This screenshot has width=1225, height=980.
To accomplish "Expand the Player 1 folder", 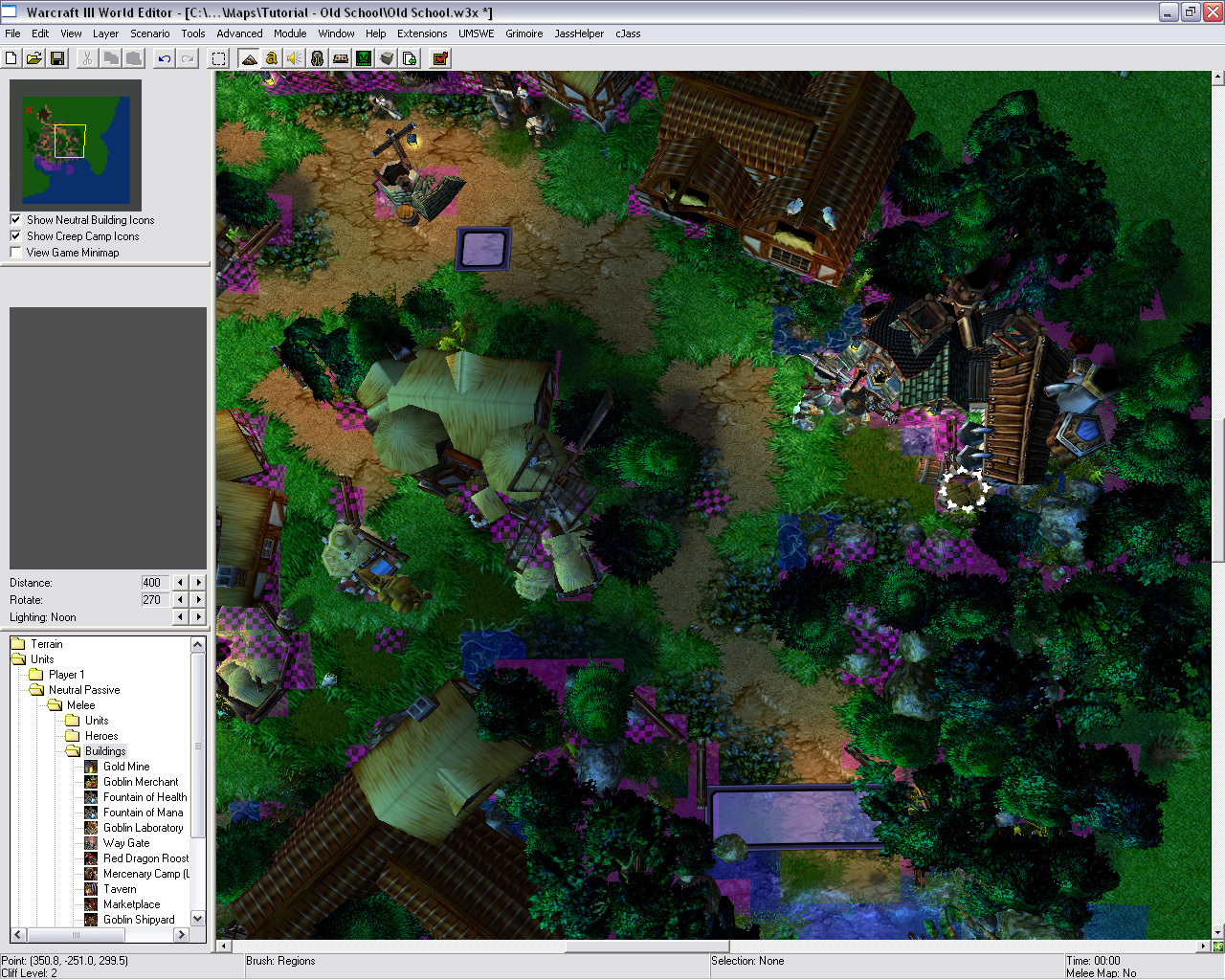I will 36,675.
